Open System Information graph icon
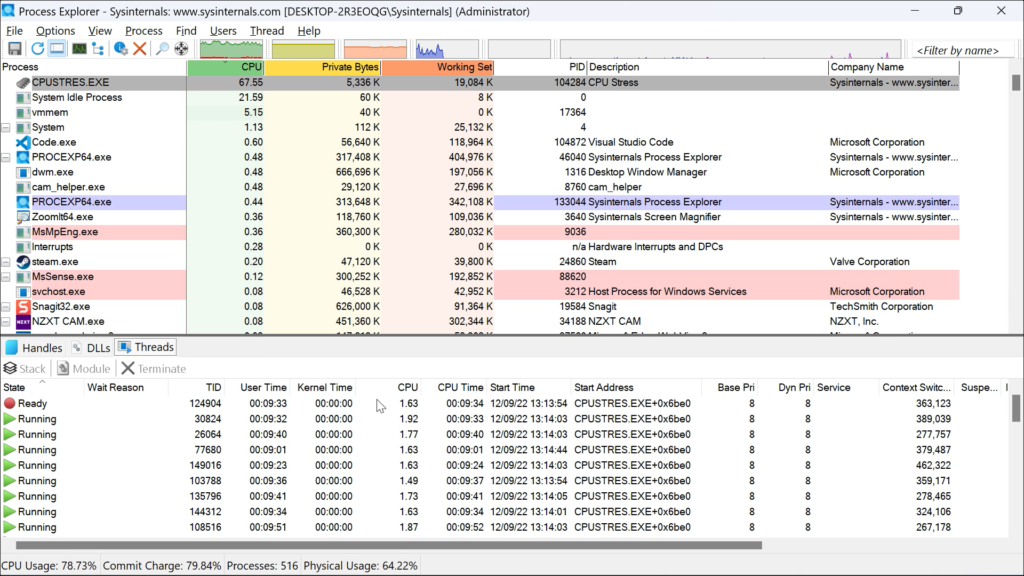 click(79, 48)
